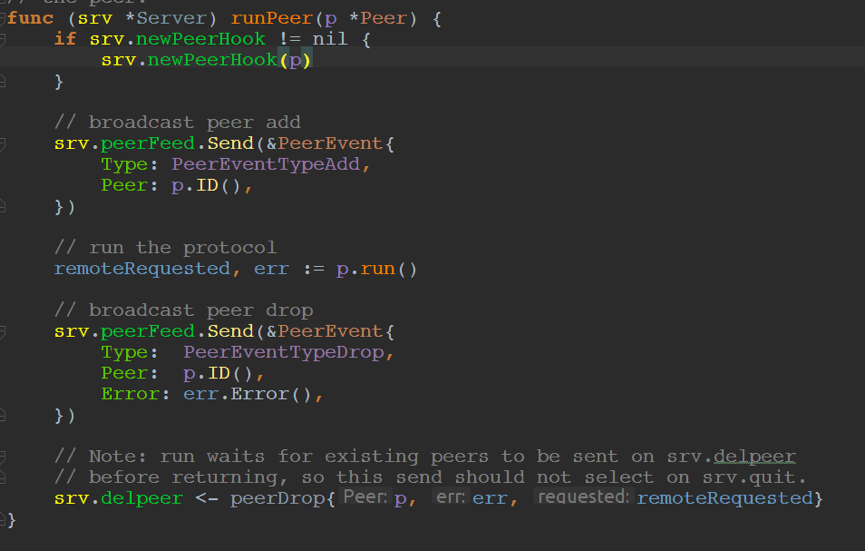Fold the comment block starting '// Note: run waits'
The width and height of the screenshot is (865, 551).
pyautogui.click(x=2, y=457)
